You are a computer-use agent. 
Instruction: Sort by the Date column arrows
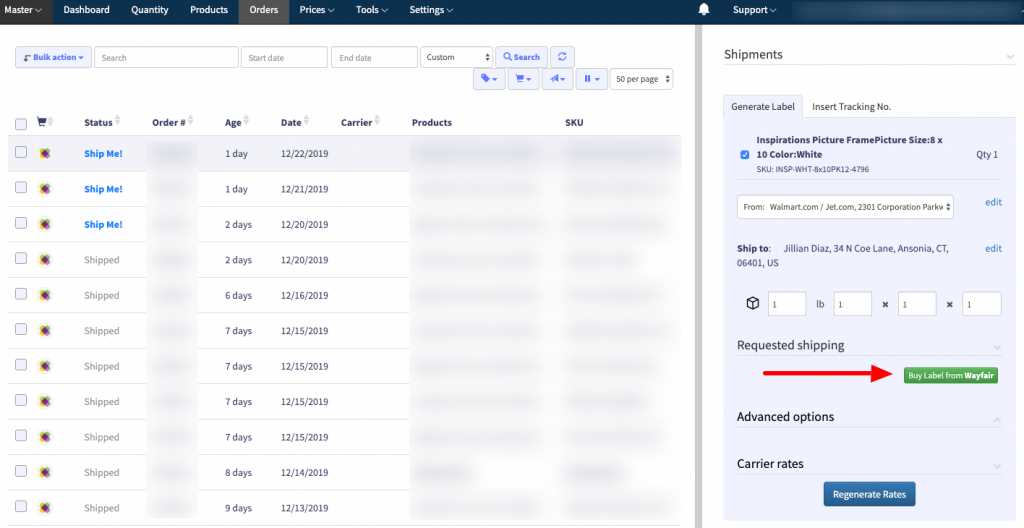[306, 122]
